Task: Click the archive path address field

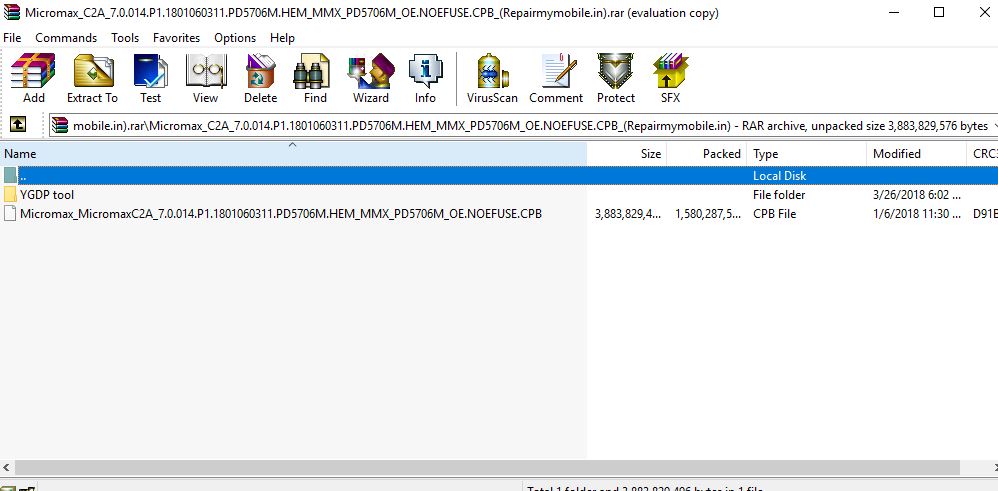Action: pyautogui.click(x=523, y=125)
